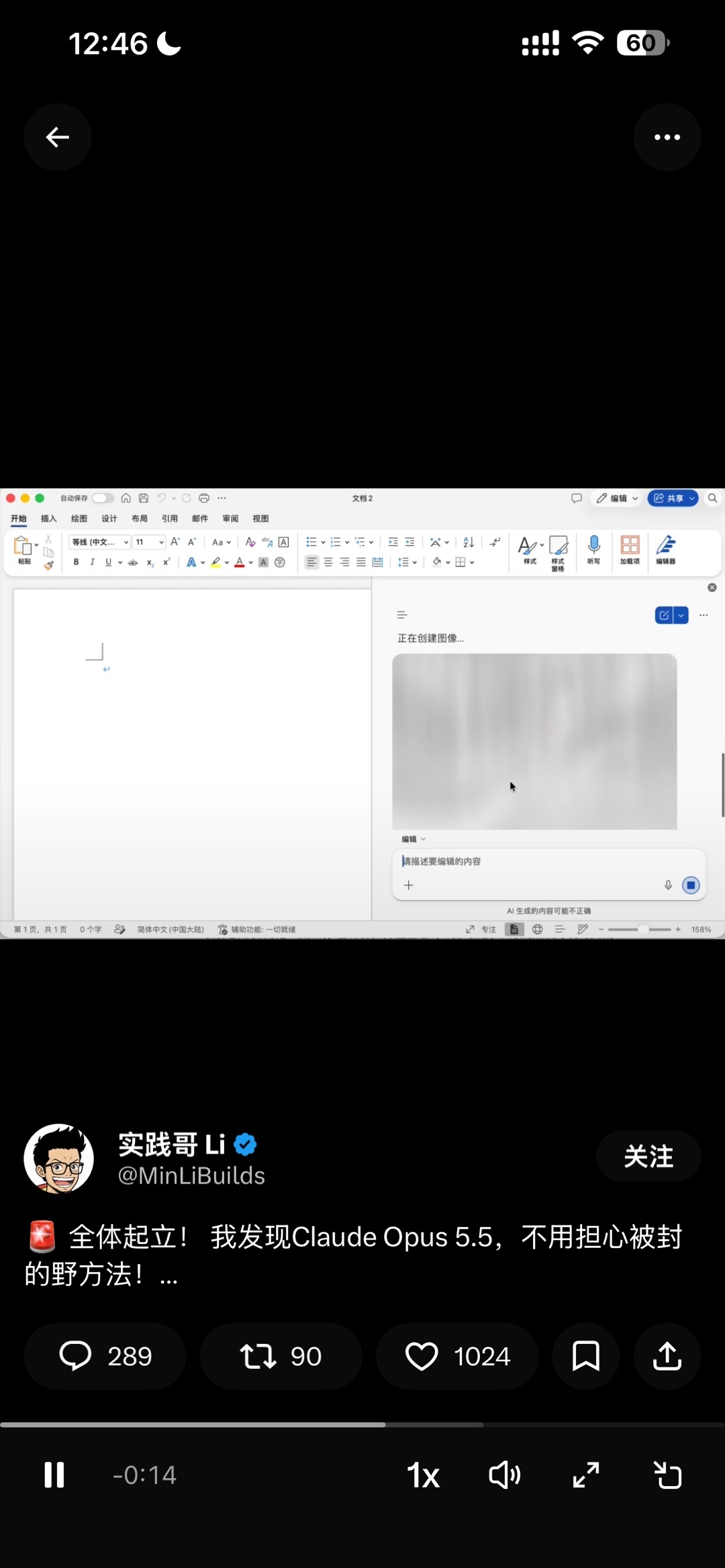Repost the tweet with 90 reposts
725x1568 pixels.
click(x=281, y=1356)
